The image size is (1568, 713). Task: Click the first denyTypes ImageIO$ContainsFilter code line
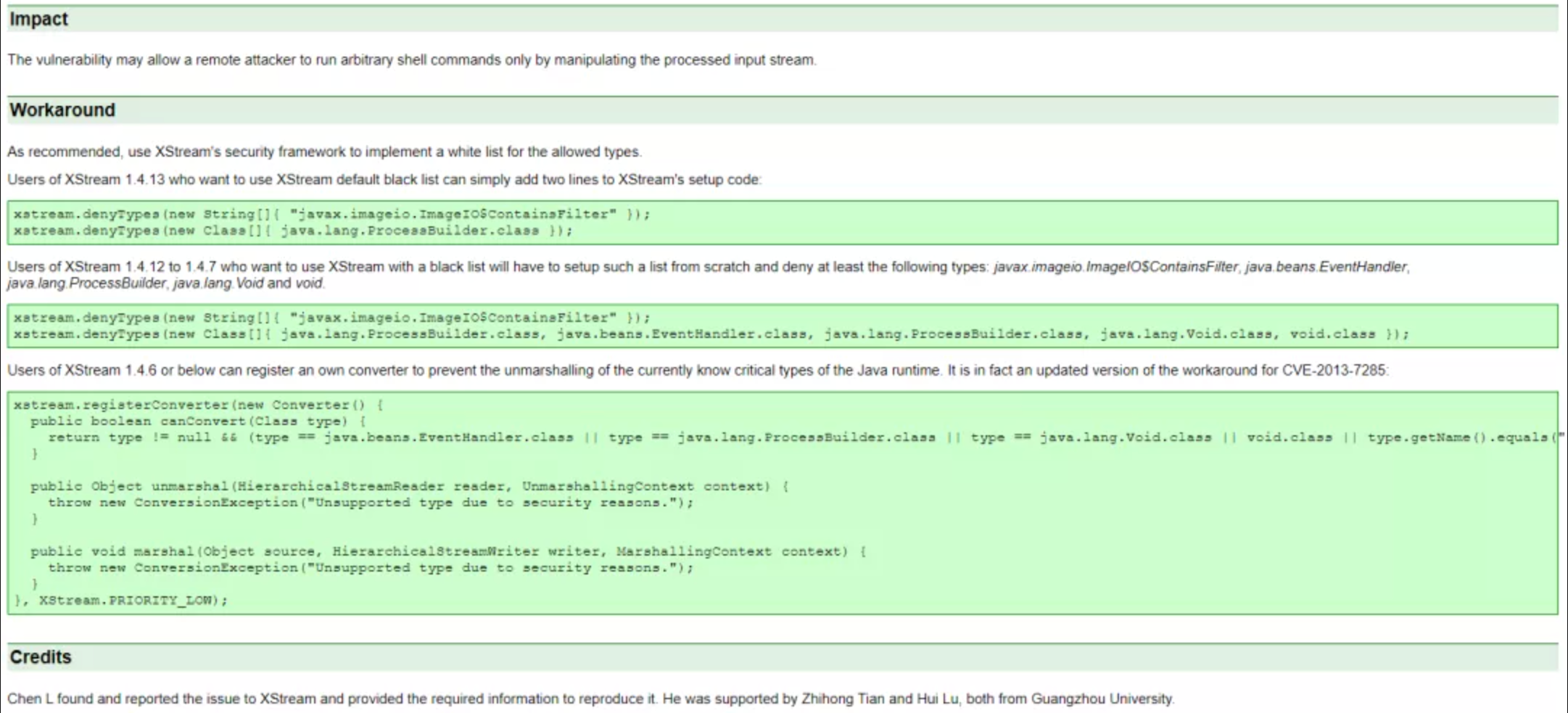(332, 214)
